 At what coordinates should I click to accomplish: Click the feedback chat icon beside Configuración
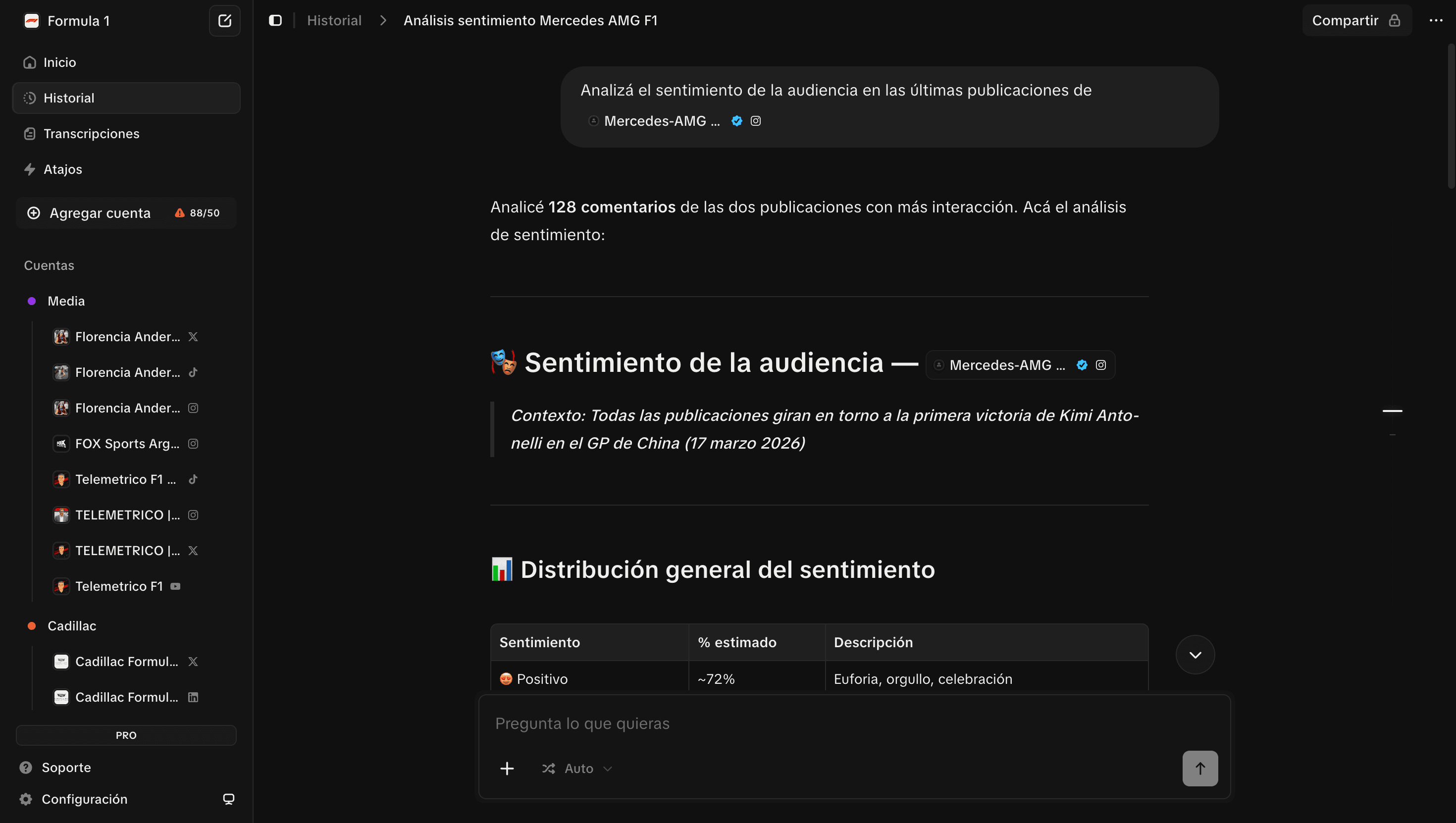(228, 799)
